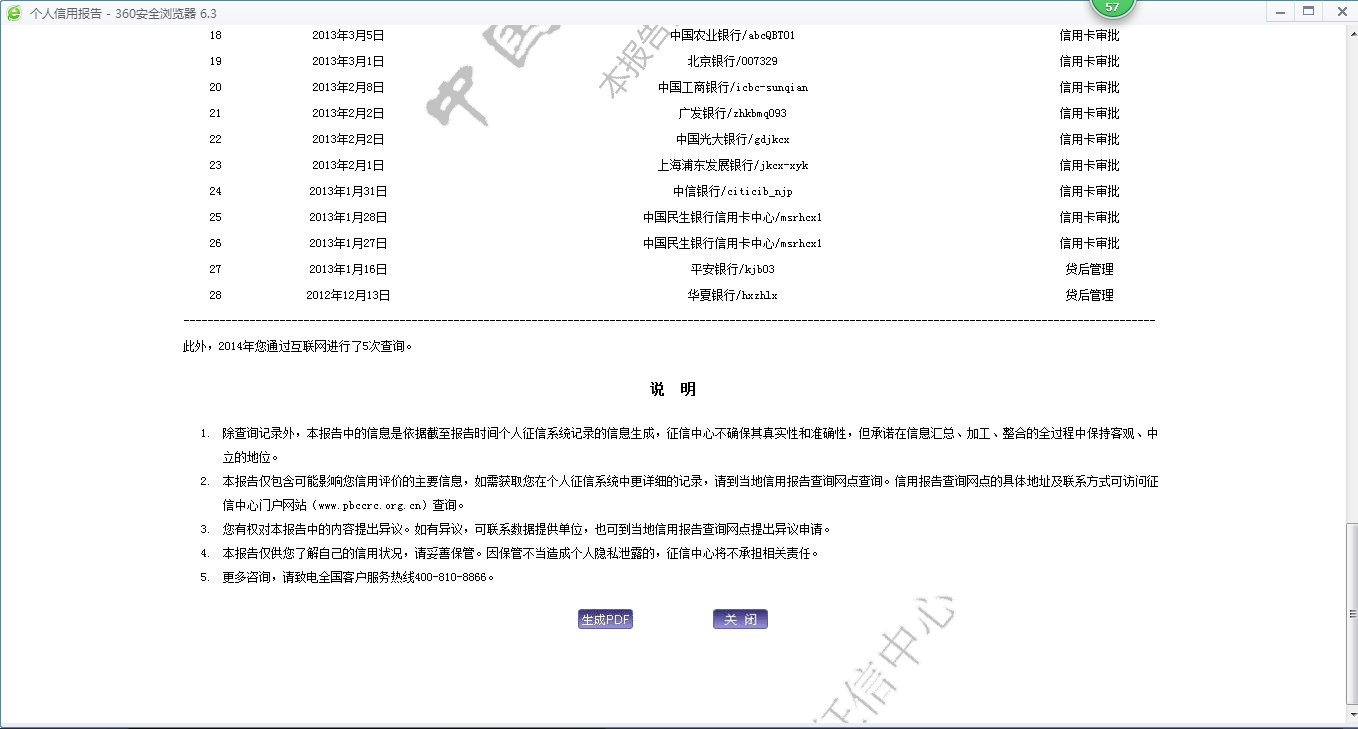Click 信用卡审批 in the 中国农业银行 row

(1089, 35)
